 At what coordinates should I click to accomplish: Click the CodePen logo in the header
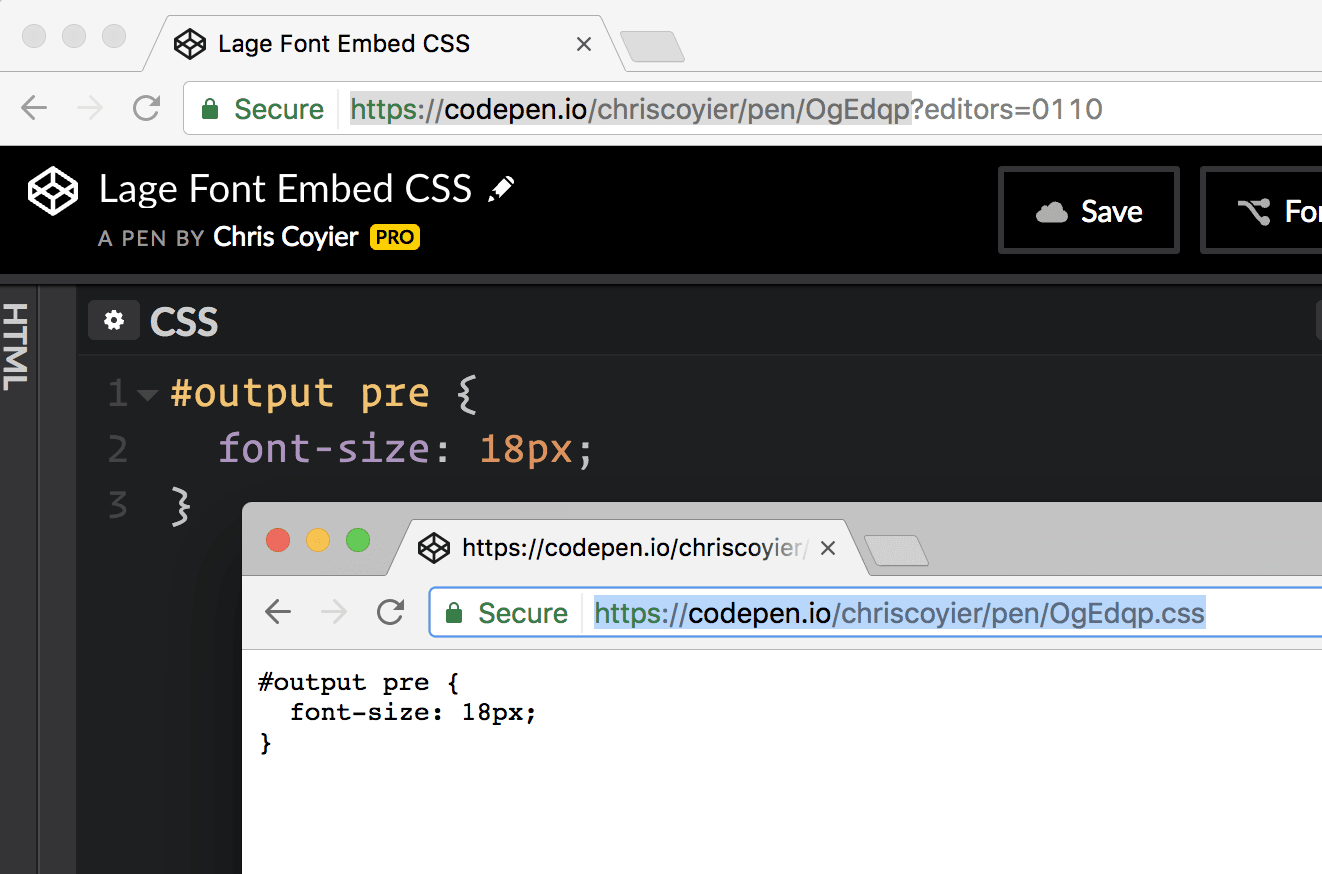53,191
